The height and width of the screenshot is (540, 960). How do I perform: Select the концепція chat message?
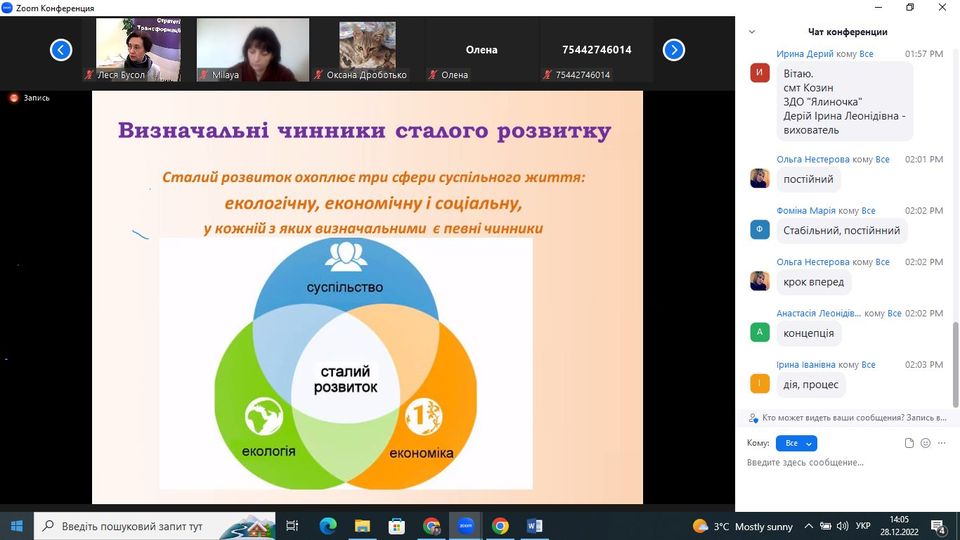(x=809, y=334)
